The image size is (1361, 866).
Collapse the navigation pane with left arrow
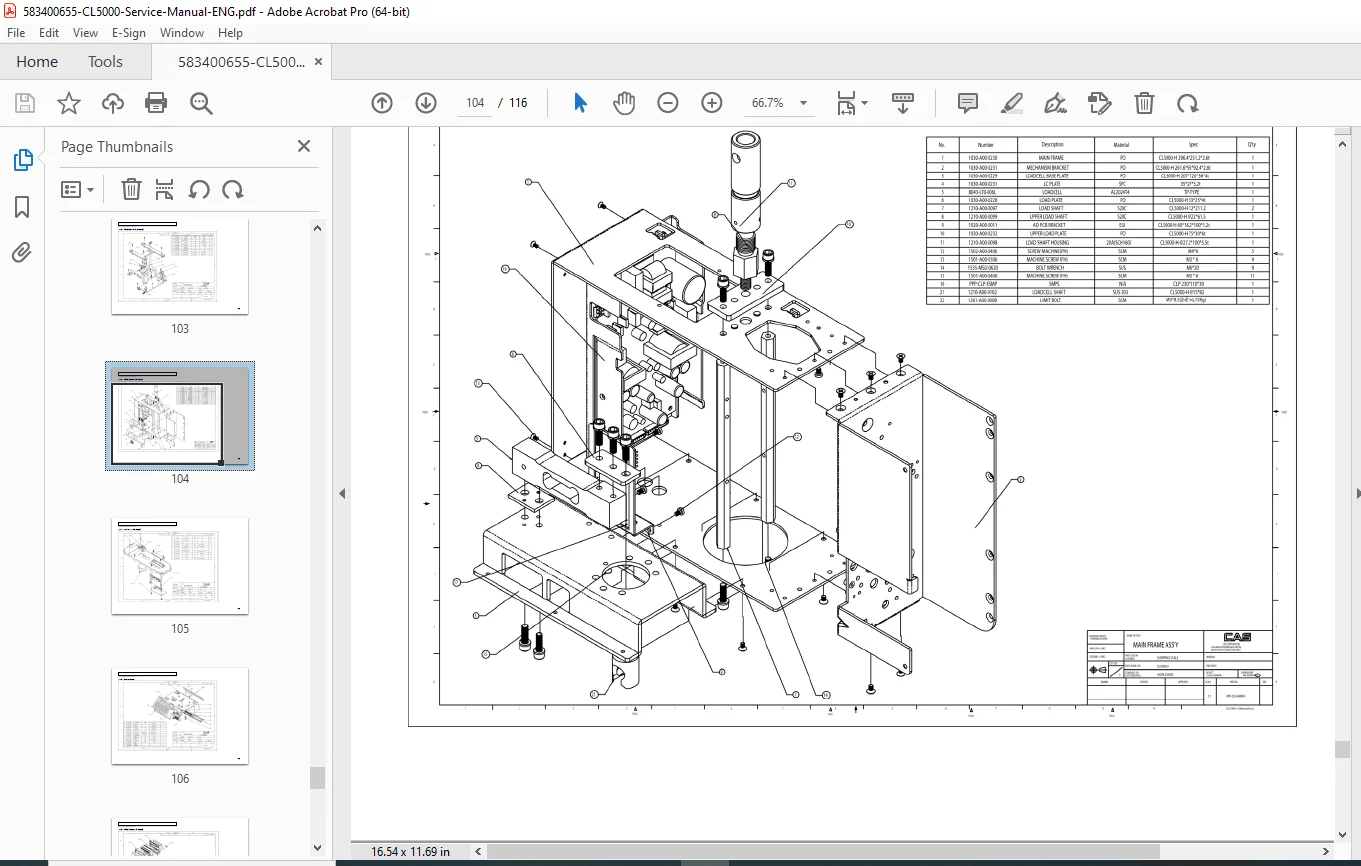[342, 493]
